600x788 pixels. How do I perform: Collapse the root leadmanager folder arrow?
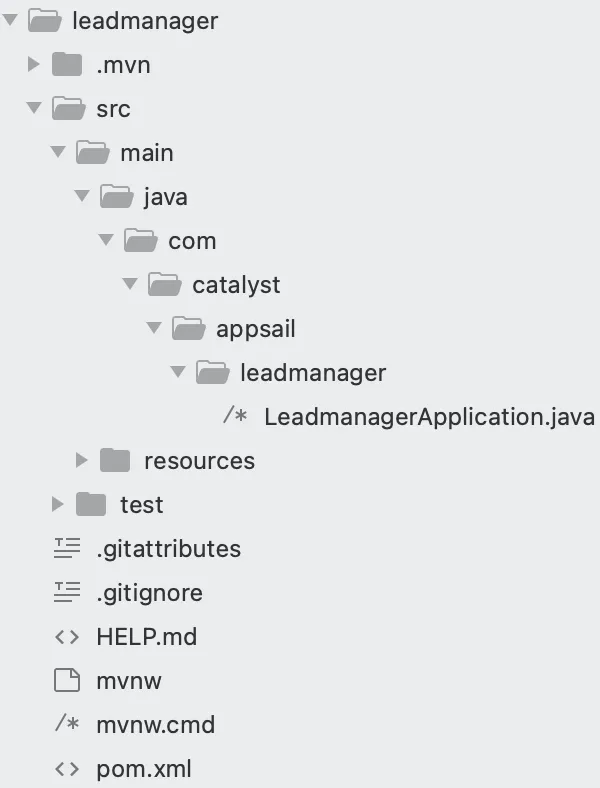pyautogui.click(x=10, y=21)
